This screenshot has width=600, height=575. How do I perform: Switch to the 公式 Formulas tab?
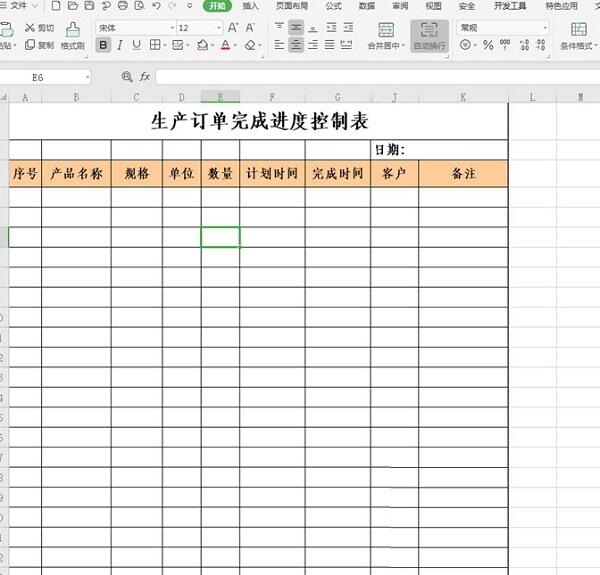pos(334,6)
